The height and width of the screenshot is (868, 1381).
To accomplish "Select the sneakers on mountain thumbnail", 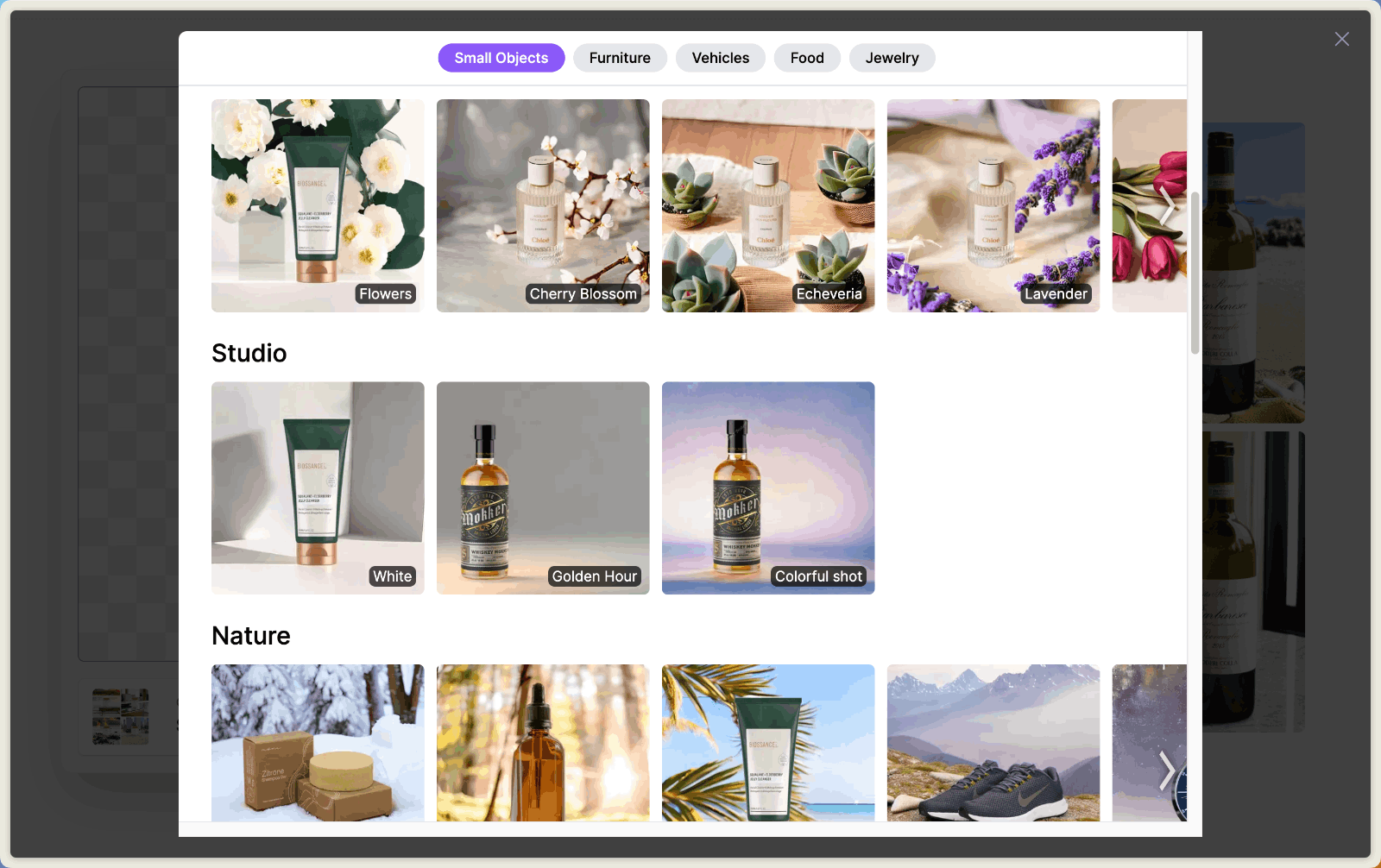I will coord(993,742).
